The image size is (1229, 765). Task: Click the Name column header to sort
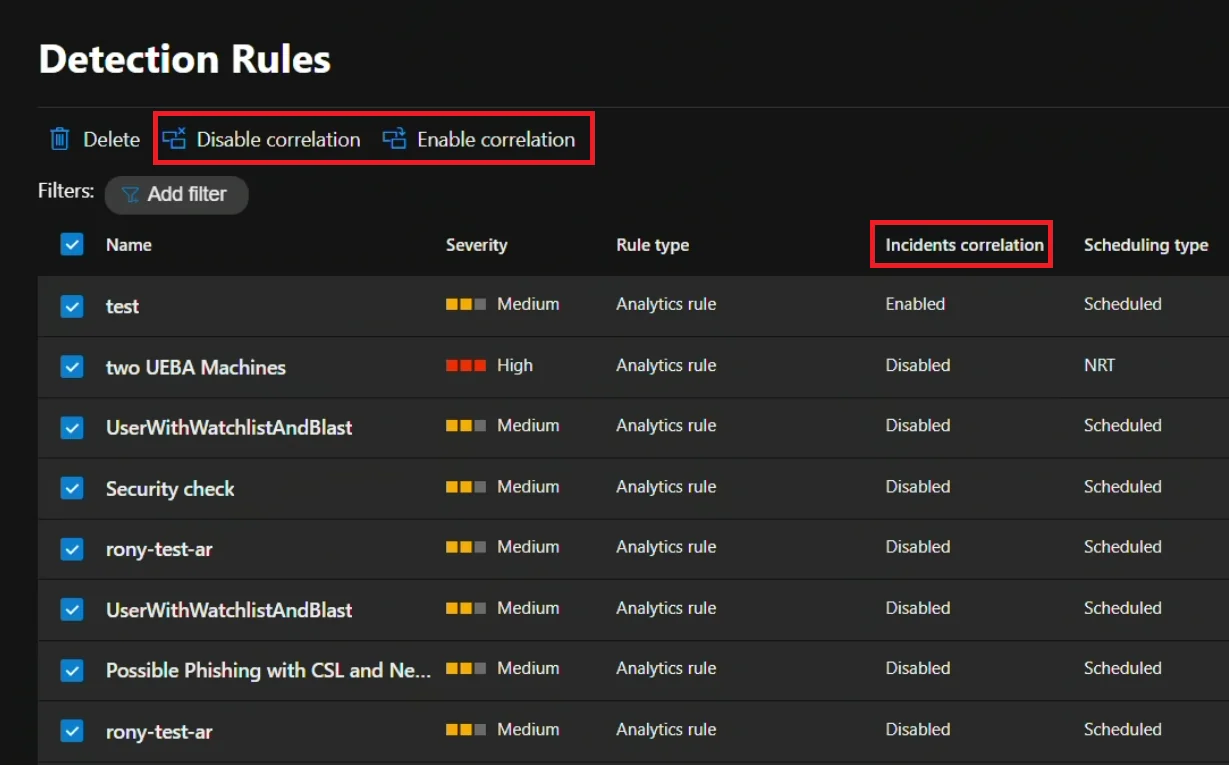tap(128, 244)
